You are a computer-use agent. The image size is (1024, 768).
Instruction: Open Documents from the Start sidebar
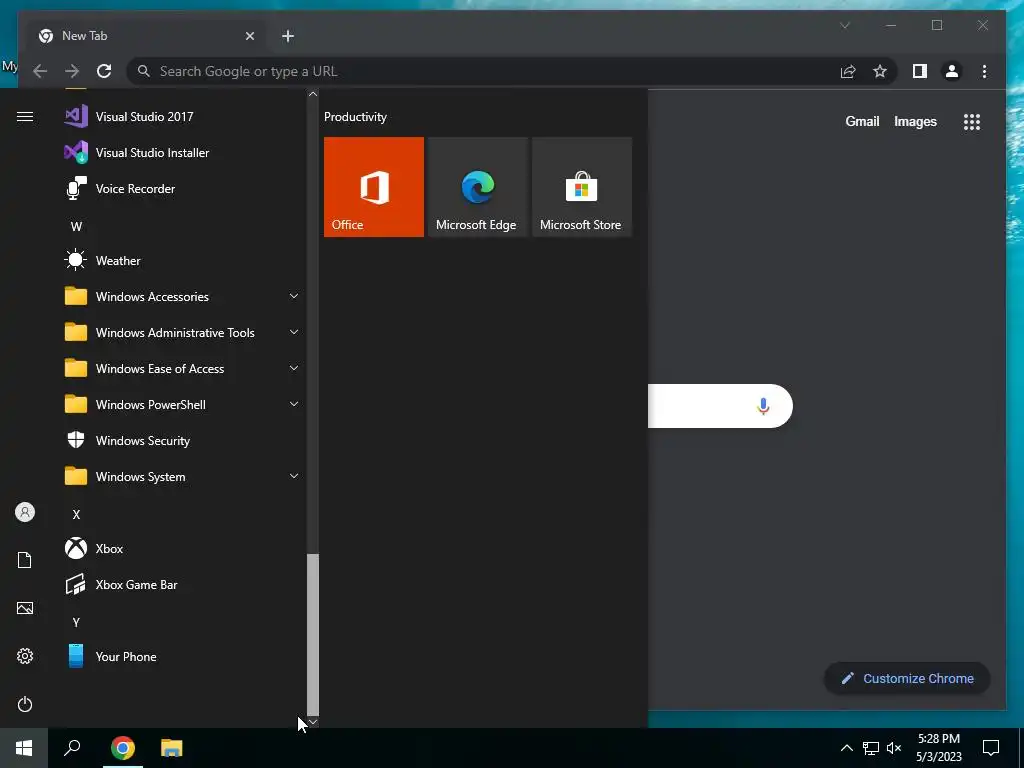click(25, 560)
